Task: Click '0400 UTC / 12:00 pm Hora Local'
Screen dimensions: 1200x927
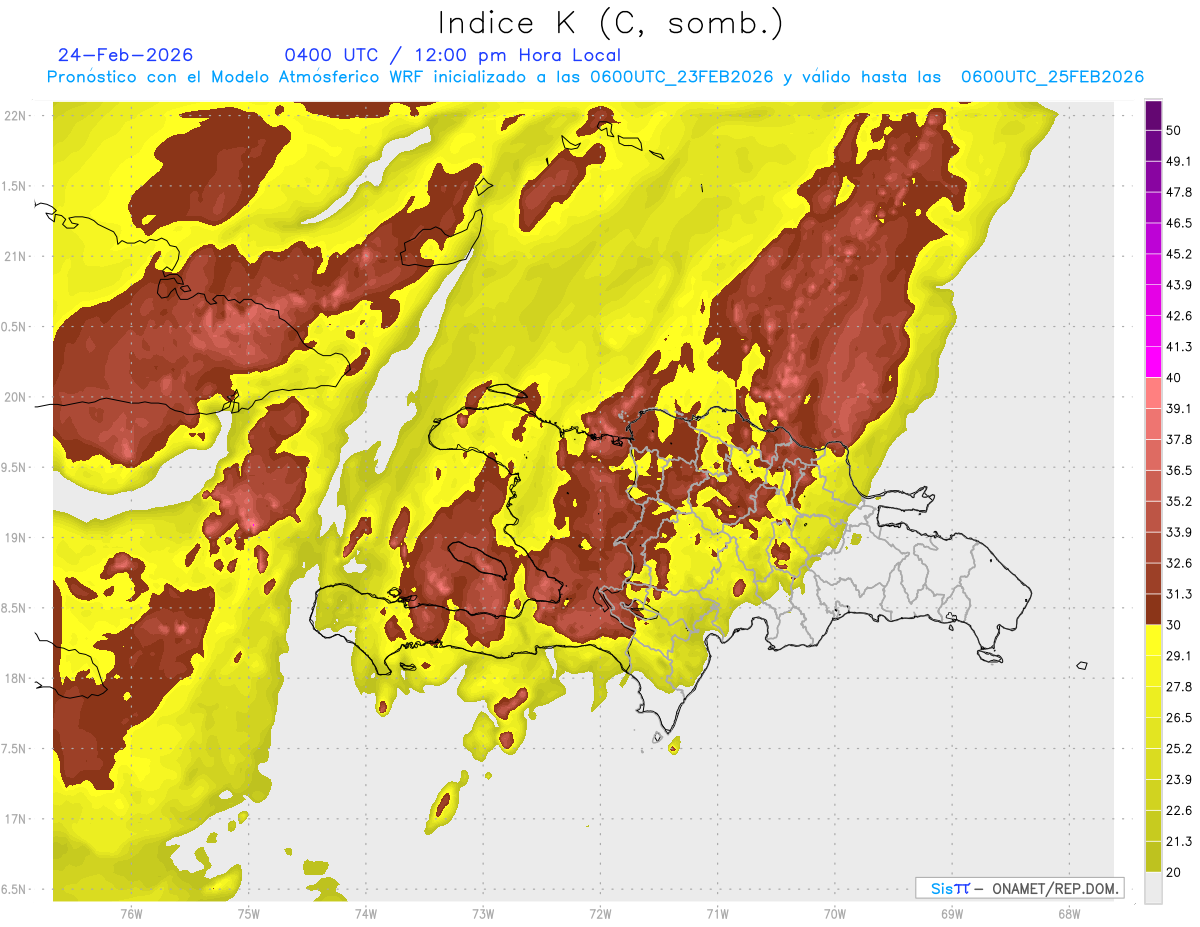Action: coord(453,55)
